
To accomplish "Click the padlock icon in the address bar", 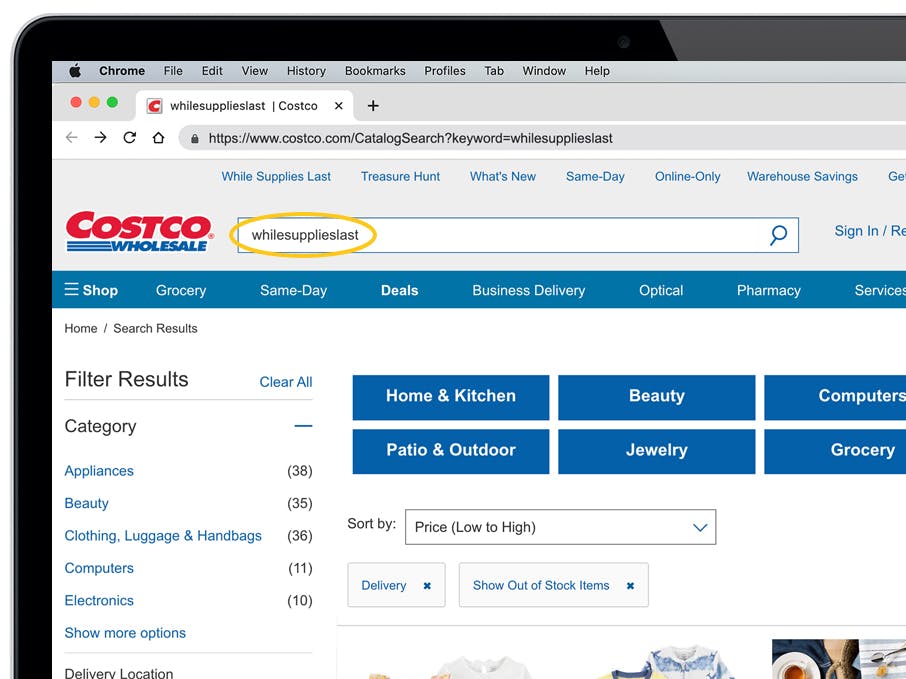I will coord(194,138).
